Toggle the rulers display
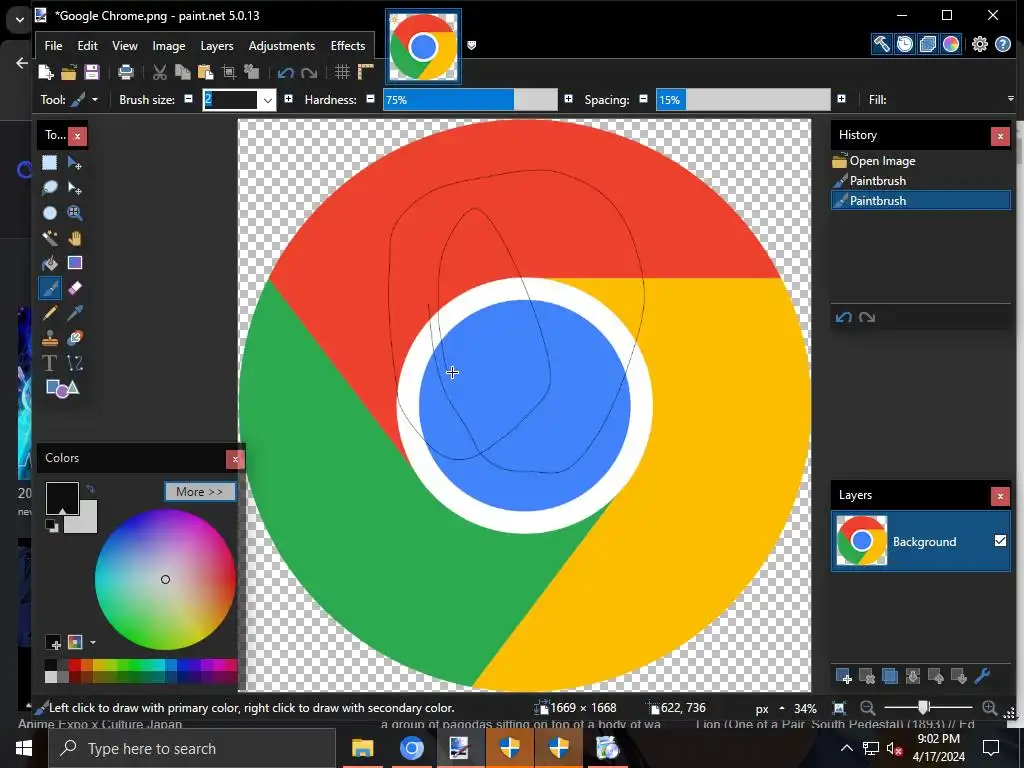This screenshot has width=1024, height=768. pyautogui.click(x=366, y=72)
